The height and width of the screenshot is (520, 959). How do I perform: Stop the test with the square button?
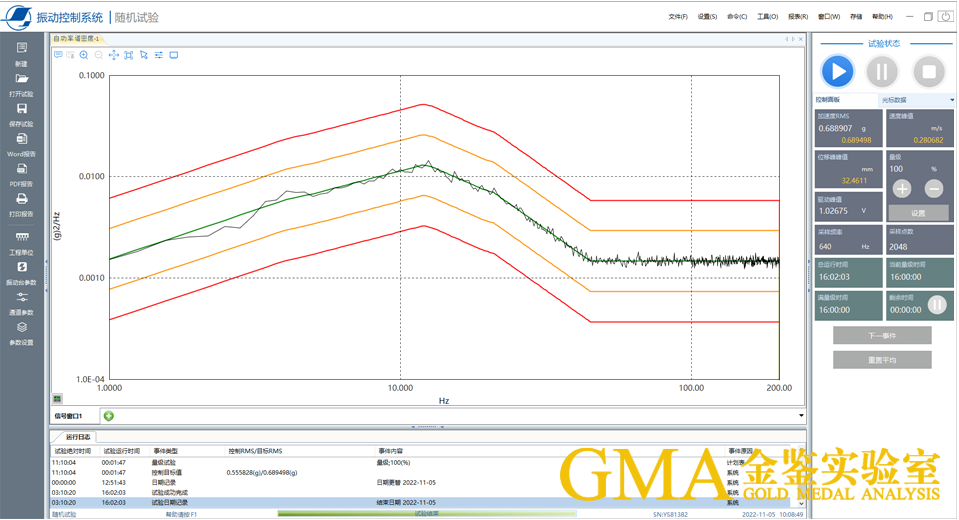point(928,72)
